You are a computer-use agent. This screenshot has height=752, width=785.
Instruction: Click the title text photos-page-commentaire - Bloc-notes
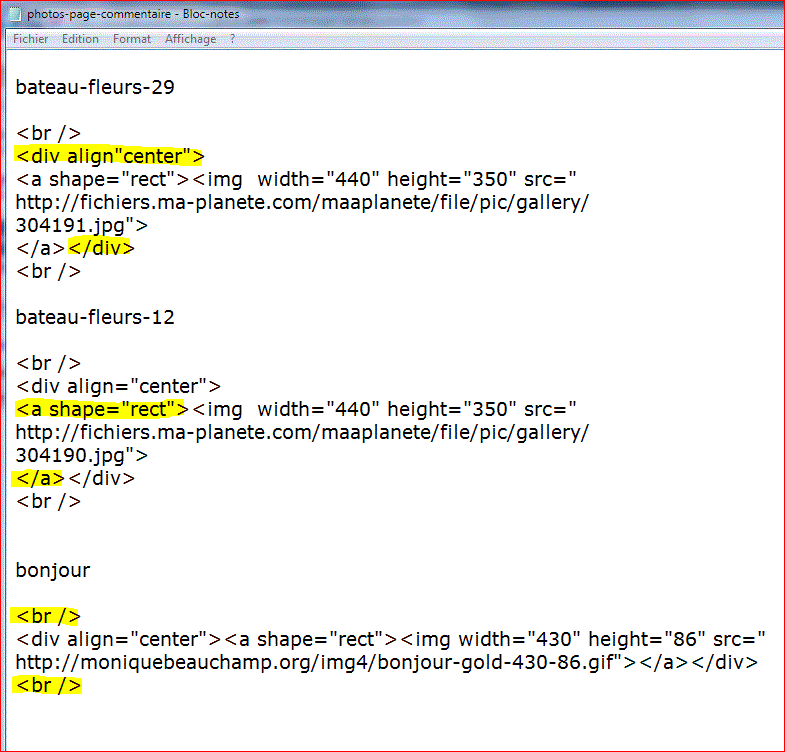[x=133, y=14]
